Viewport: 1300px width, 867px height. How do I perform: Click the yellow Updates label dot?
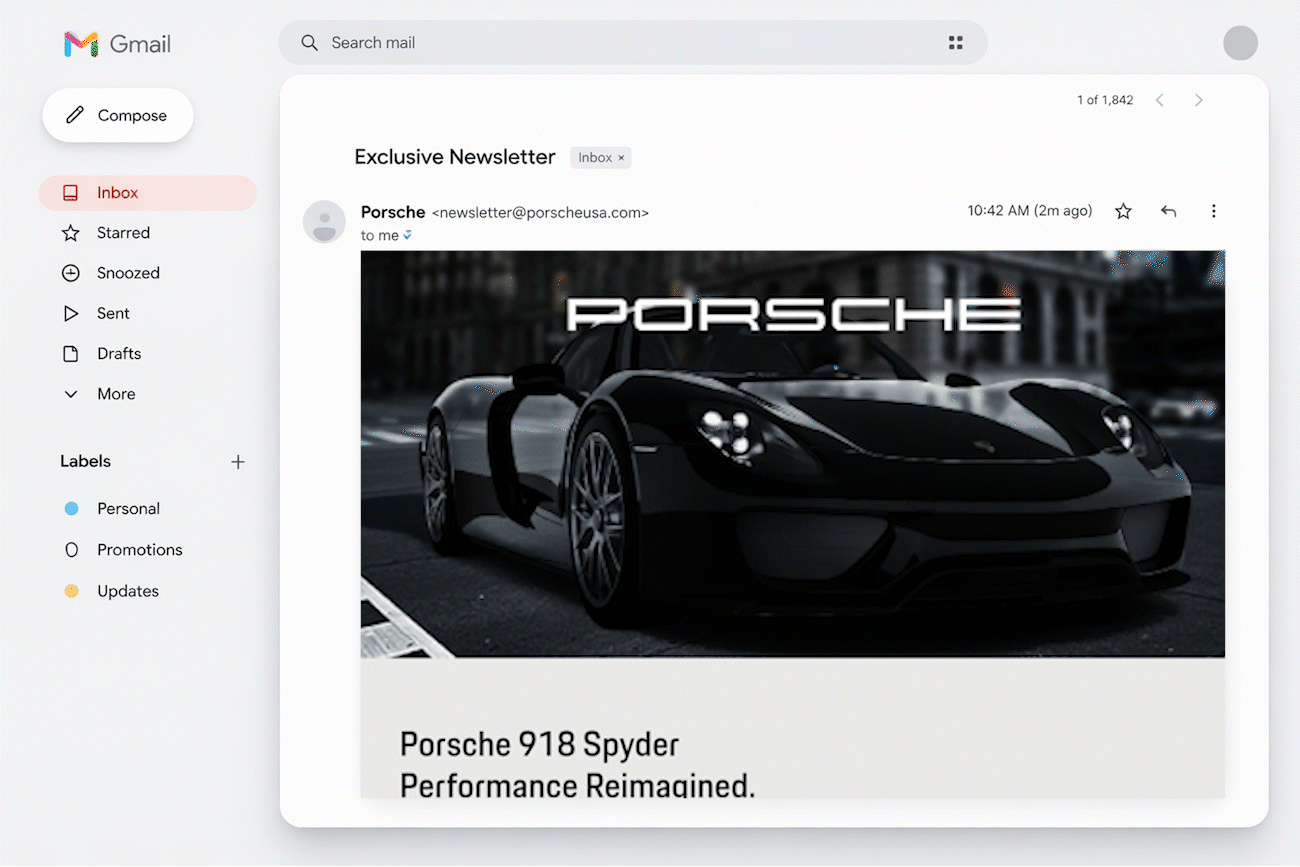(x=71, y=591)
